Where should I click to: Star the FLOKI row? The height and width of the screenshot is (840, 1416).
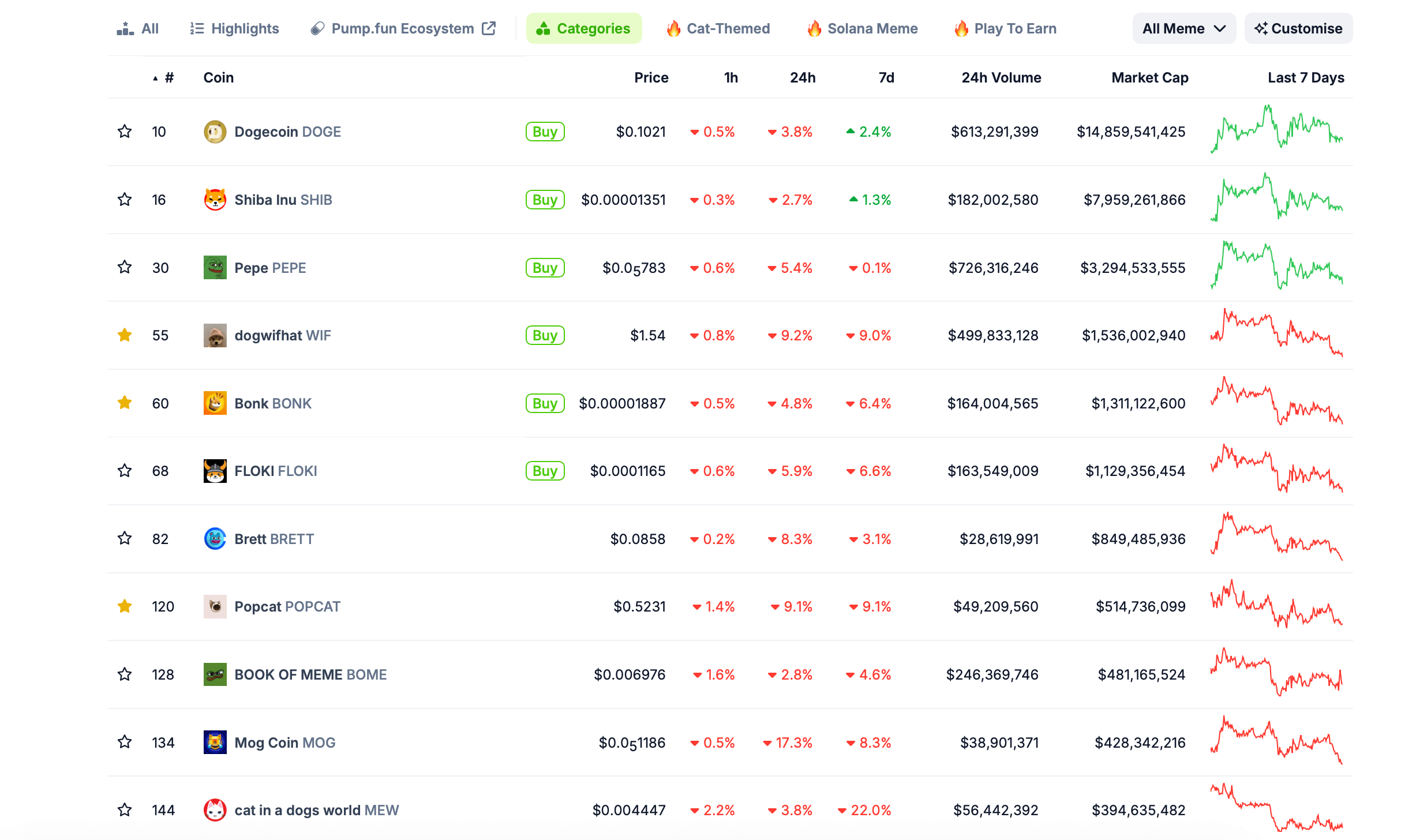125,471
